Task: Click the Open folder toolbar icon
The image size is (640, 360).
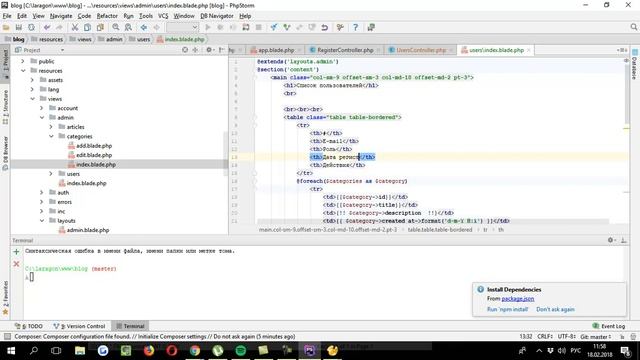Action: (x=6, y=27)
